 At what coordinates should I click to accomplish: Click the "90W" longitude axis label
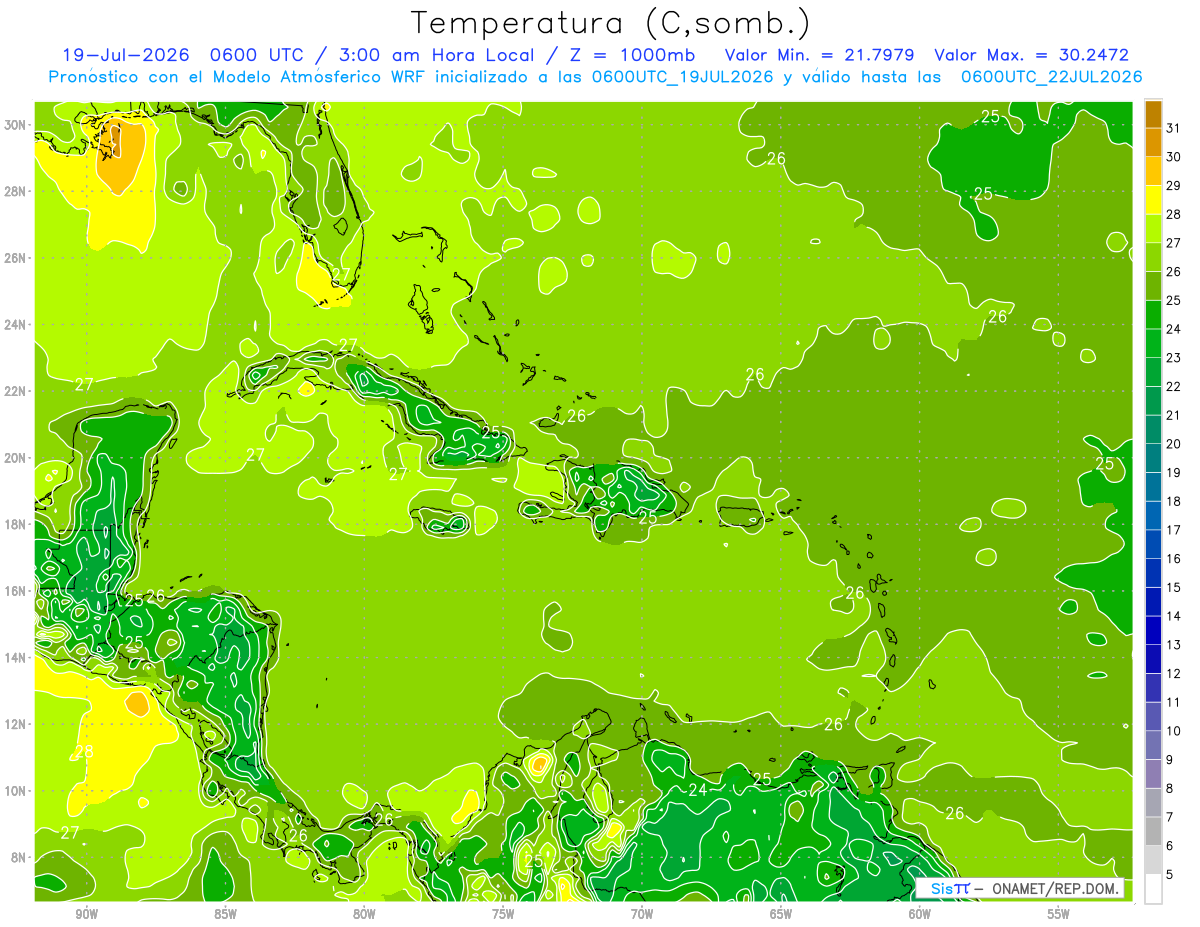coord(86,914)
